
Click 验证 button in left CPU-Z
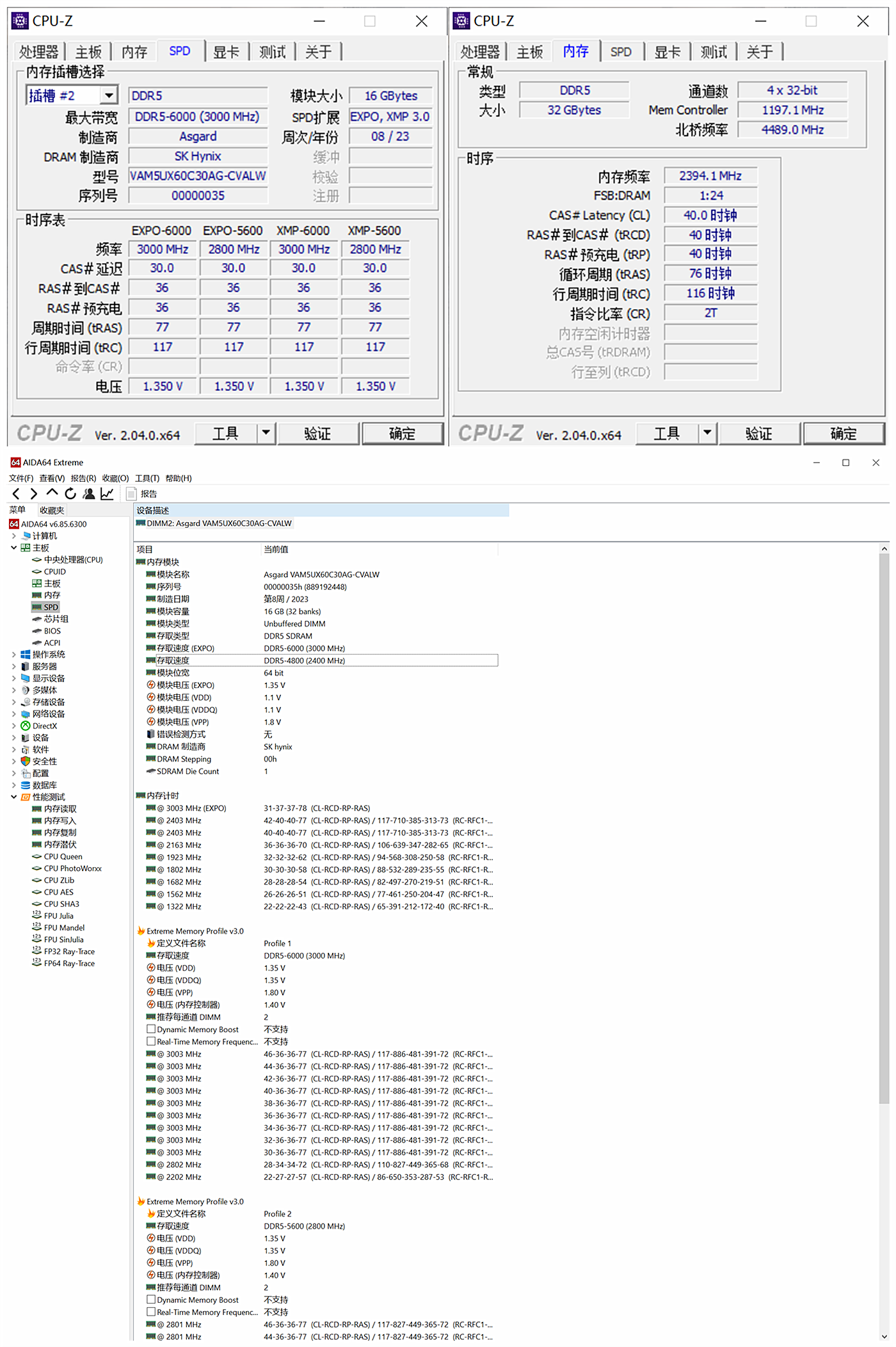point(317,433)
